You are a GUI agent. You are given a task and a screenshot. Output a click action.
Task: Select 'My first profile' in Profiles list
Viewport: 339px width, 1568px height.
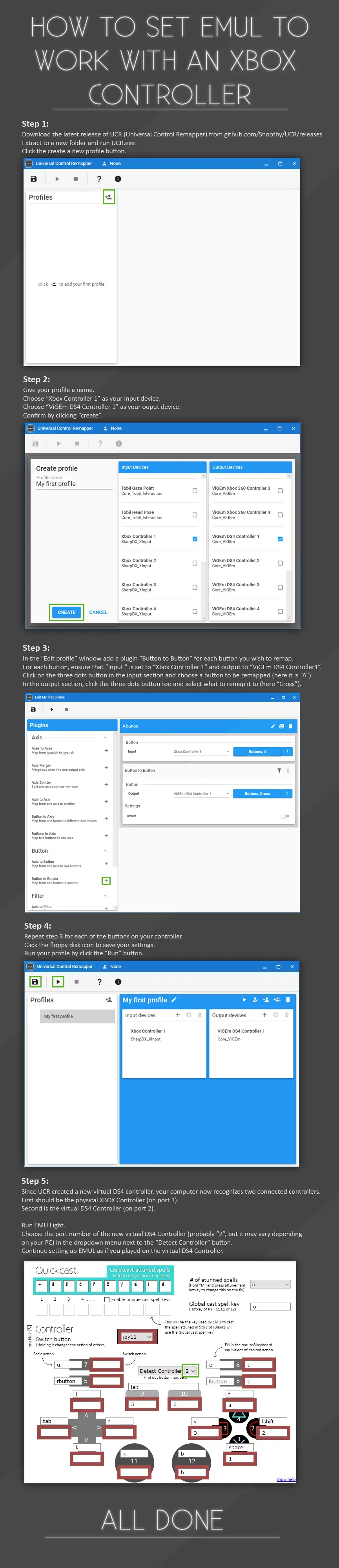78,1016
